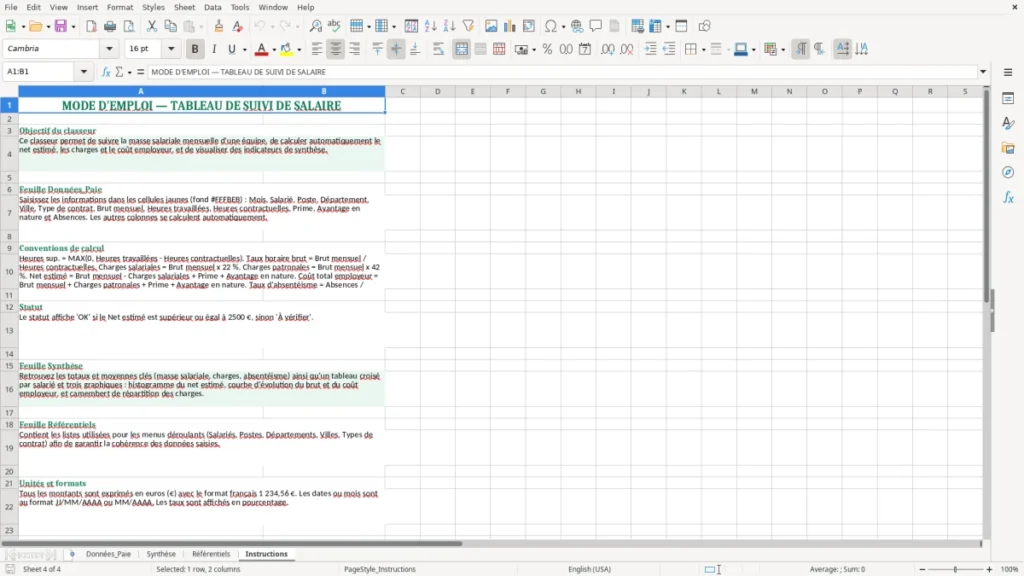
Task: Run the spelling check
Action: 334,26
